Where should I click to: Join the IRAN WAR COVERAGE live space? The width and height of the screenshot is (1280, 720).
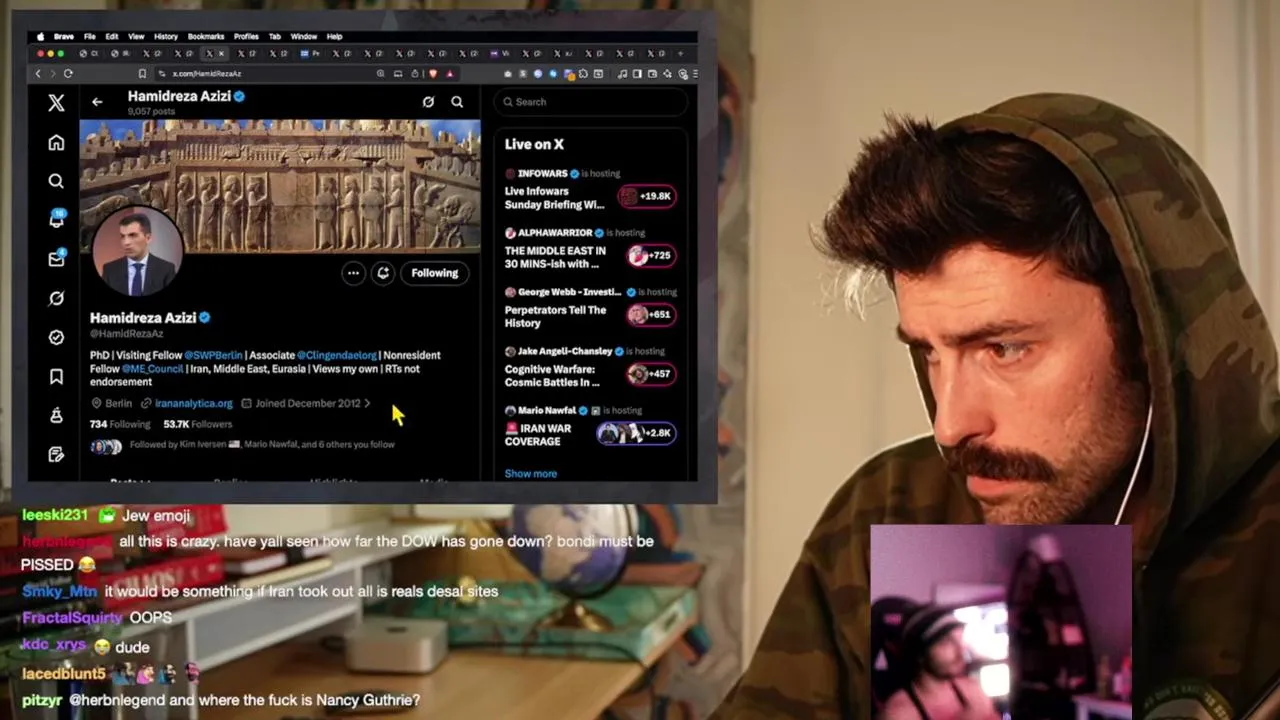637,433
